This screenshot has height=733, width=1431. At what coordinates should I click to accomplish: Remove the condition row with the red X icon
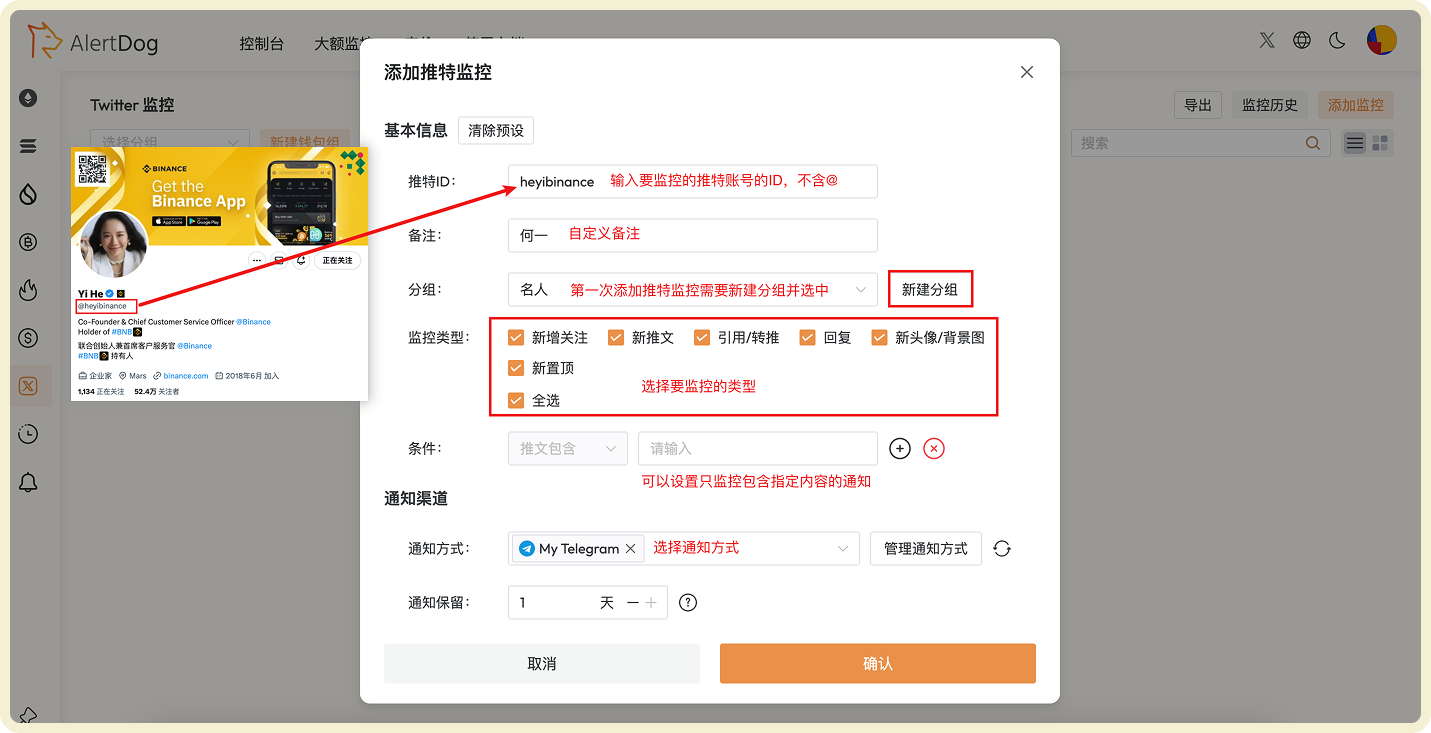(x=933, y=448)
